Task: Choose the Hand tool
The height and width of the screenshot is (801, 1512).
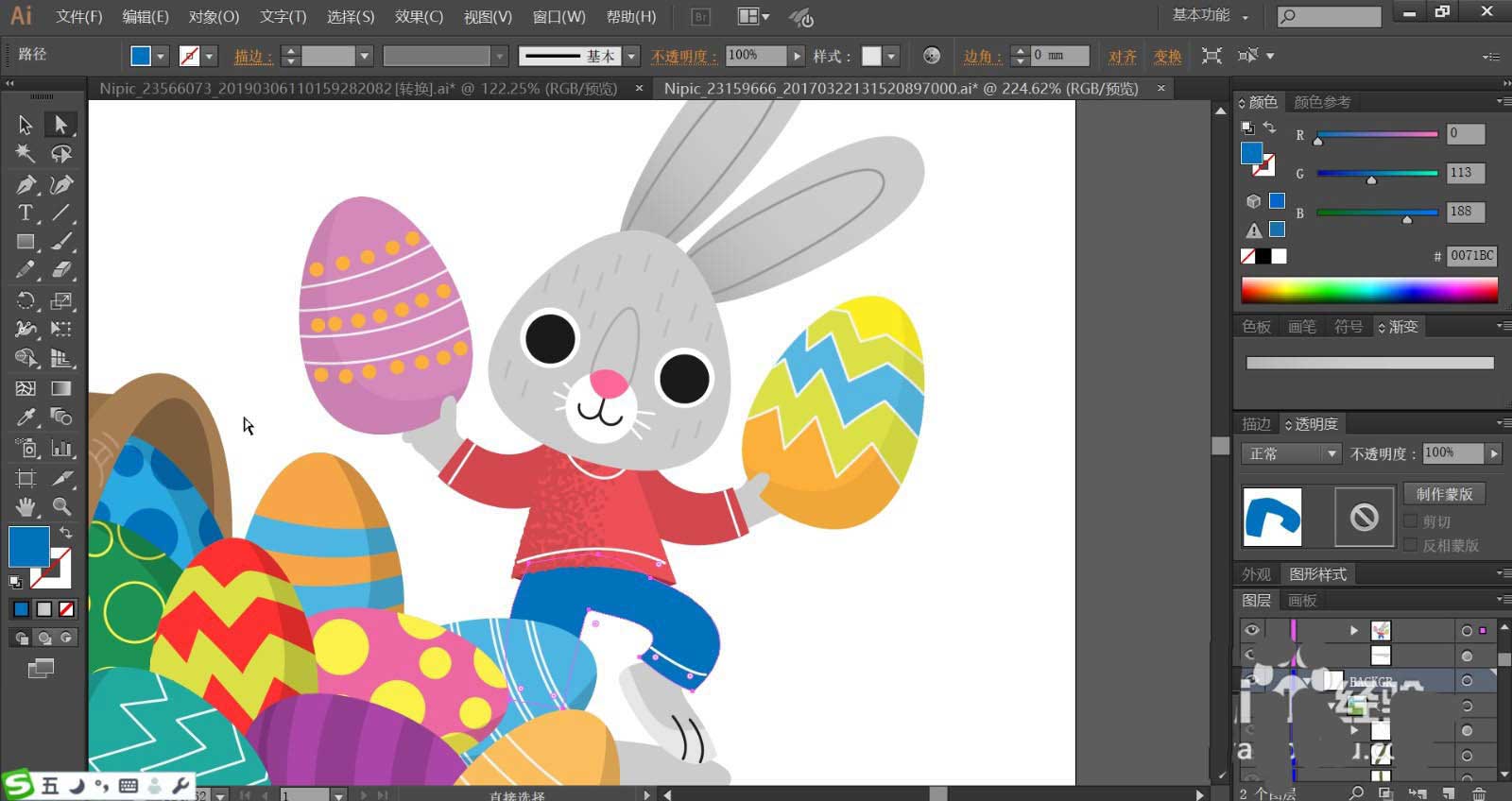Action: pos(26,506)
